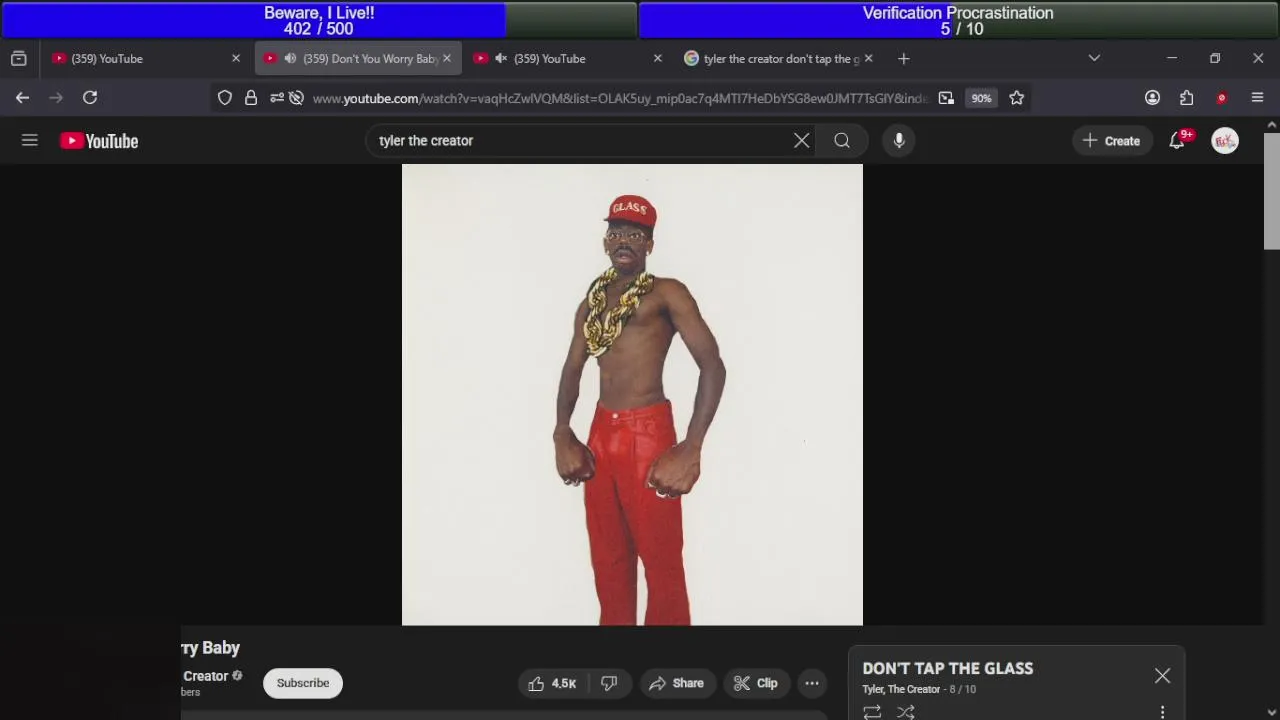This screenshot has width=1280, height=720.
Task: Go forward in browser history
Action: [56, 97]
